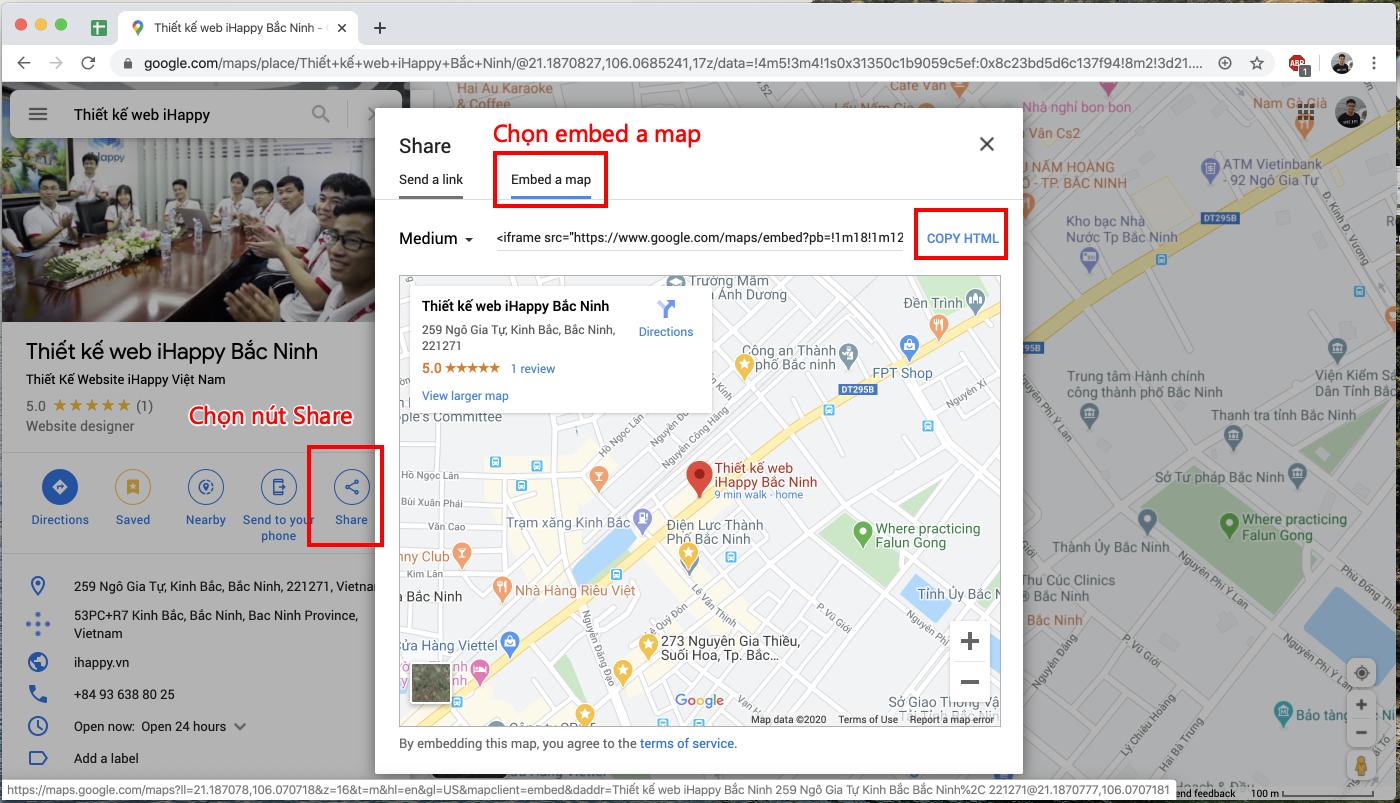Image resolution: width=1400 pixels, height=803 pixels.
Task: Open the Pegman Street View icon
Action: pos(1361,766)
